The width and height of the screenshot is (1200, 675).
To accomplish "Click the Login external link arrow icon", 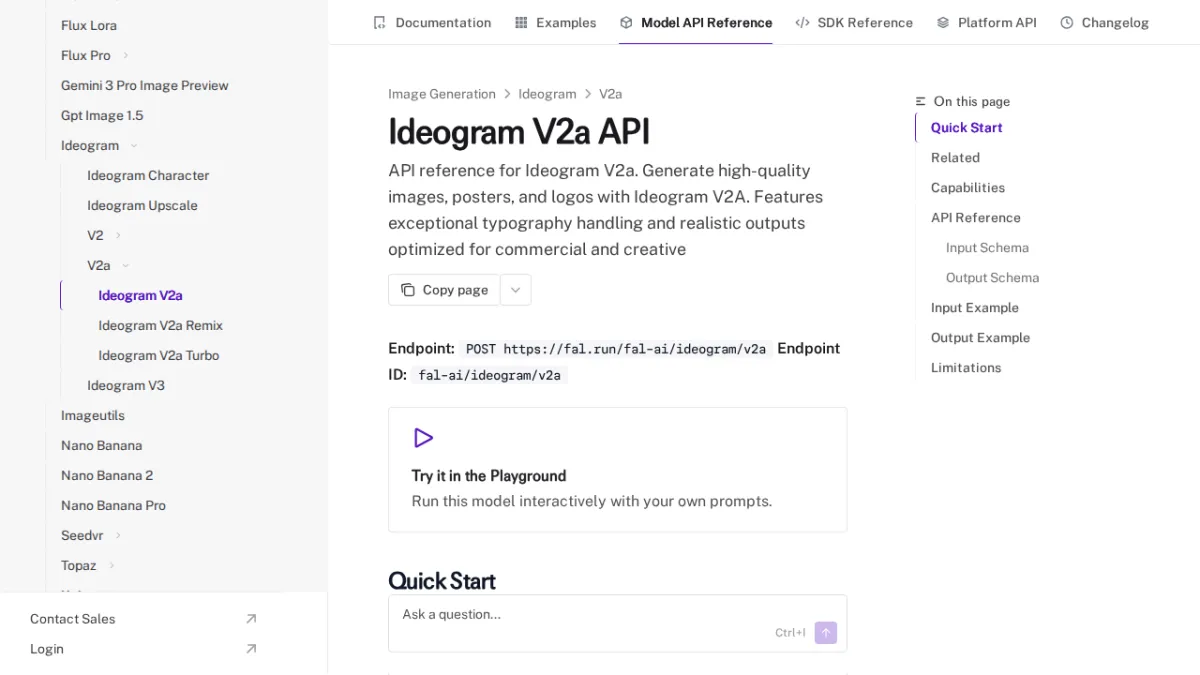I will tap(251, 649).
